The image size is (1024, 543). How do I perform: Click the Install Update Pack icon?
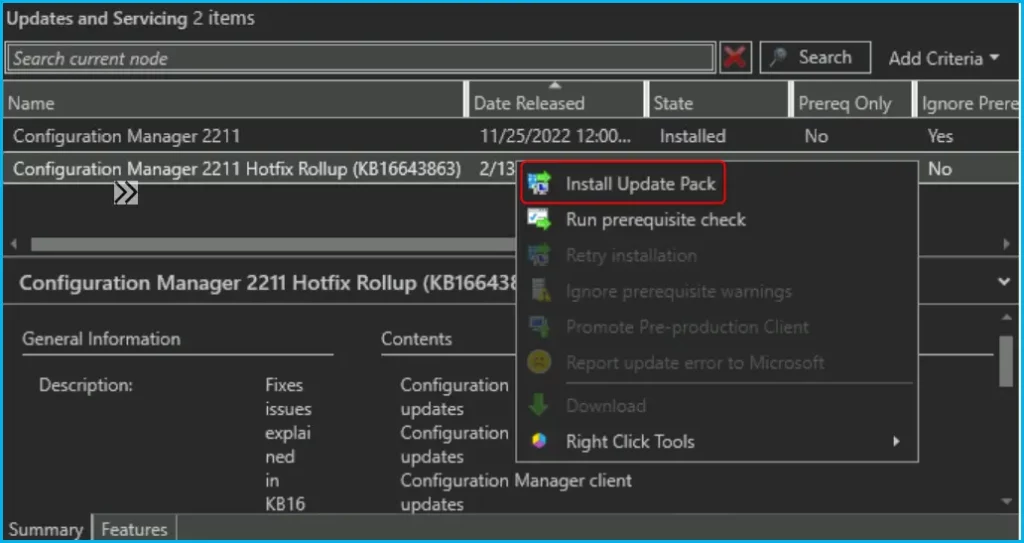pos(539,184)
